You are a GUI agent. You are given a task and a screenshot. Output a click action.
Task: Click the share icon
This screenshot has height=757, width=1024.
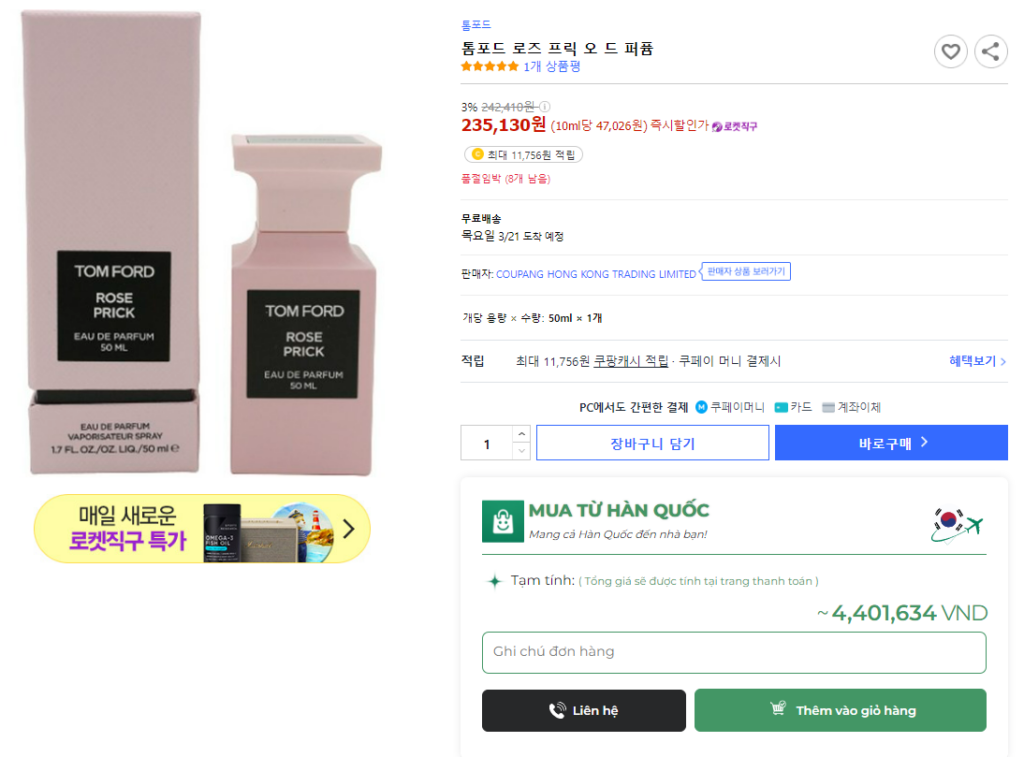(x=990, y=52)
